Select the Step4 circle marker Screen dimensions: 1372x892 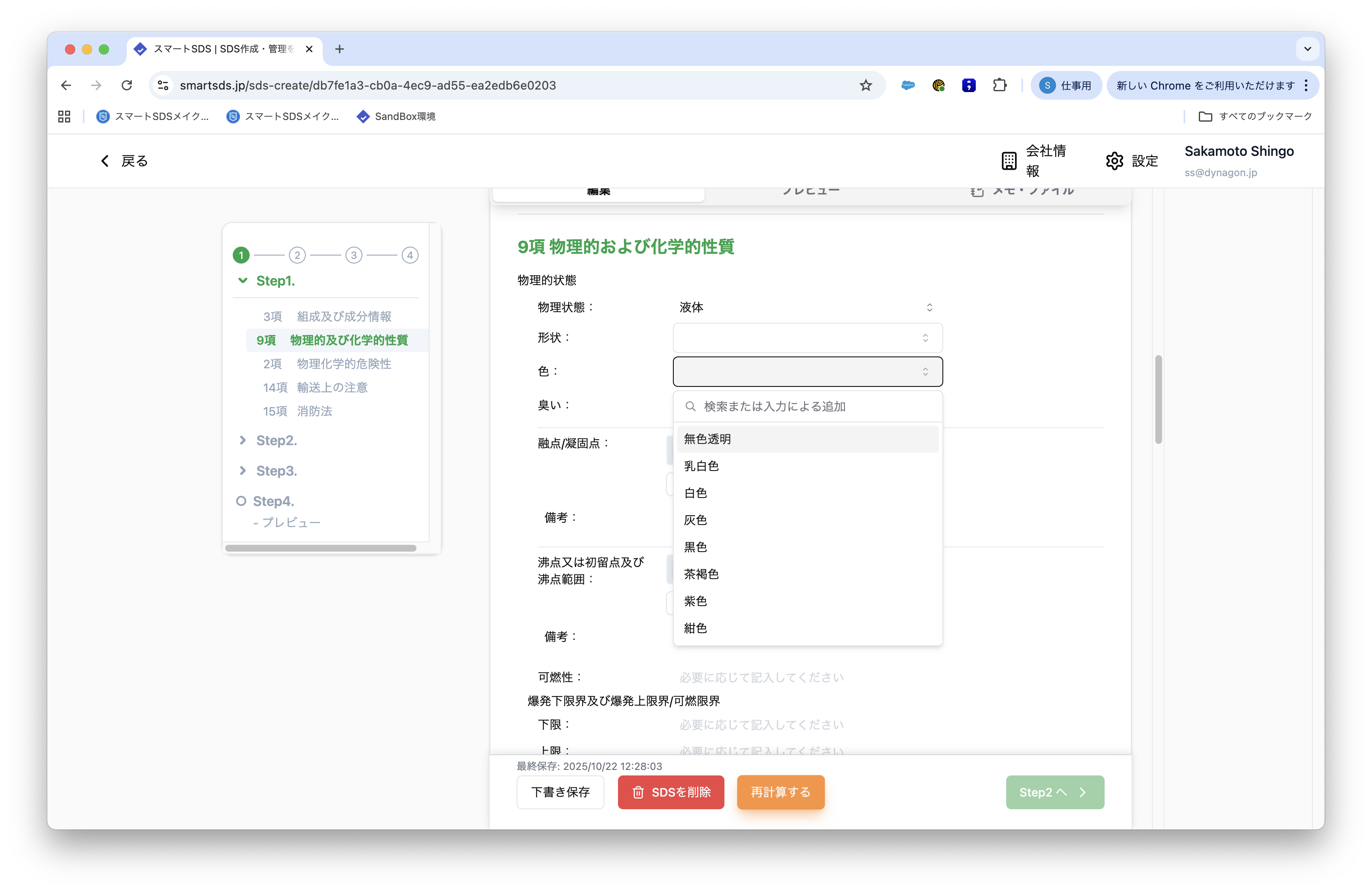(241, 501)
